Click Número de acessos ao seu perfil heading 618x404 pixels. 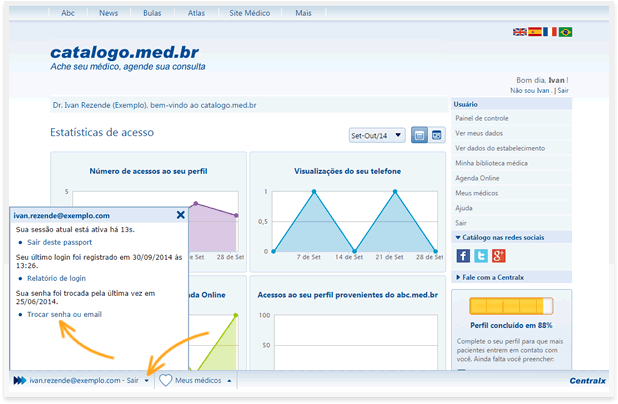(x=148, y=171)
